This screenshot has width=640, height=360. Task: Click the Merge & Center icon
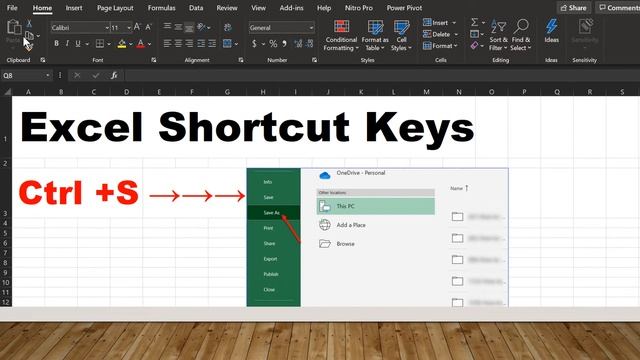(227, 43)
